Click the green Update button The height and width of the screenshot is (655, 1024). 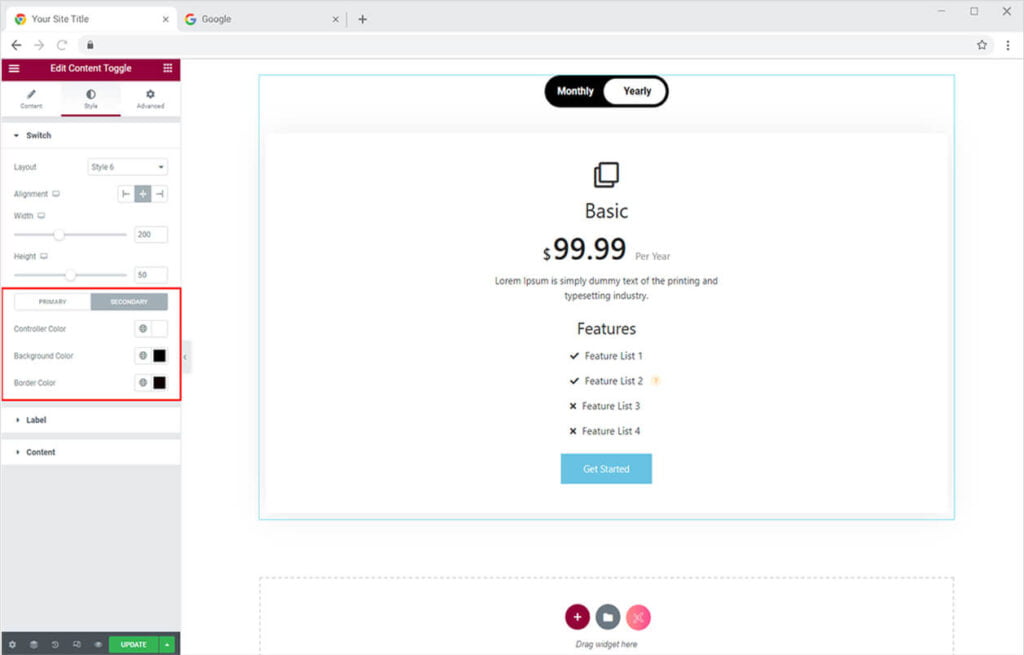coord(133,645)
